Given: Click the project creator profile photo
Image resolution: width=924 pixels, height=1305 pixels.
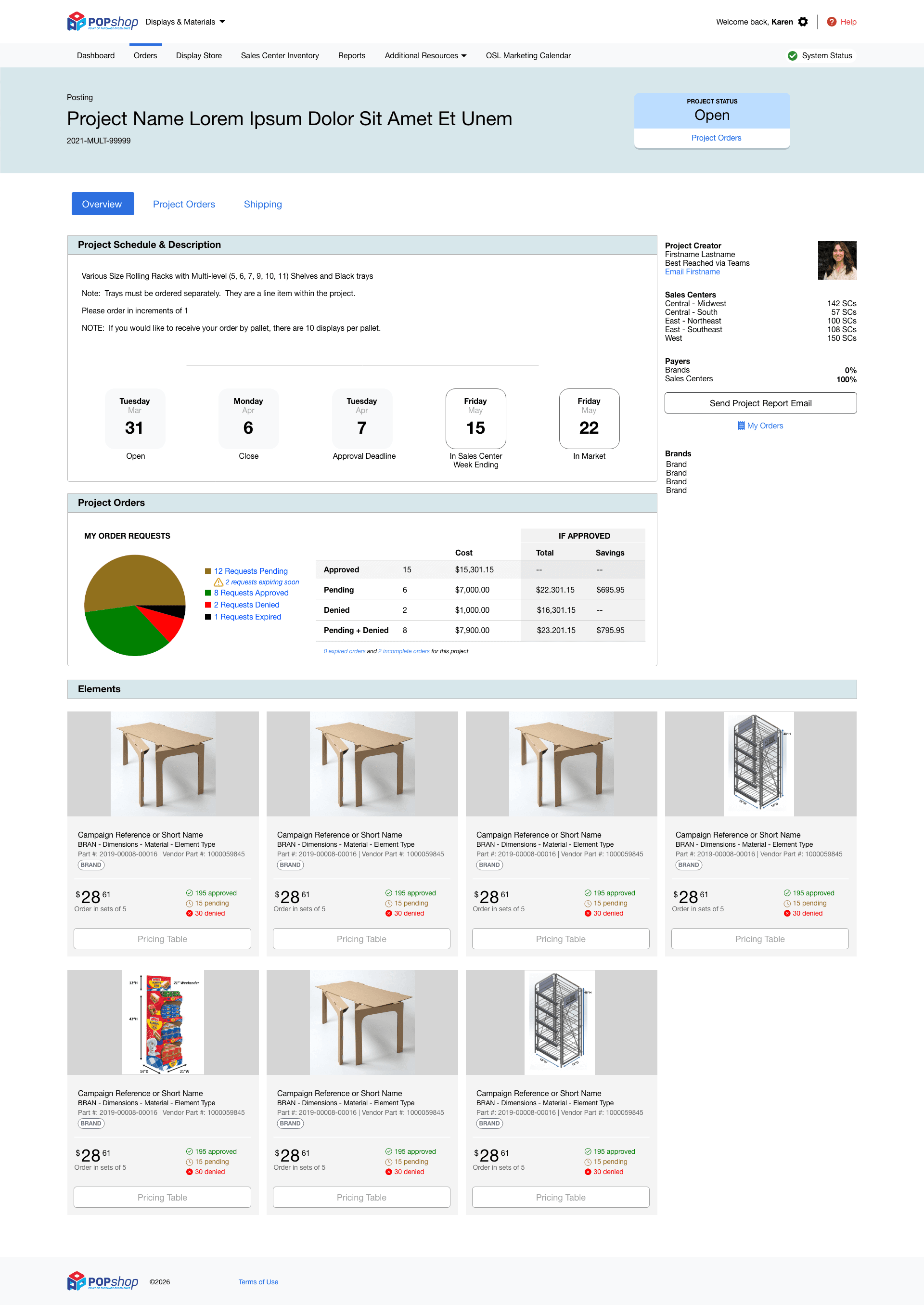Looking at the screenshot, I should coord(837,260).
